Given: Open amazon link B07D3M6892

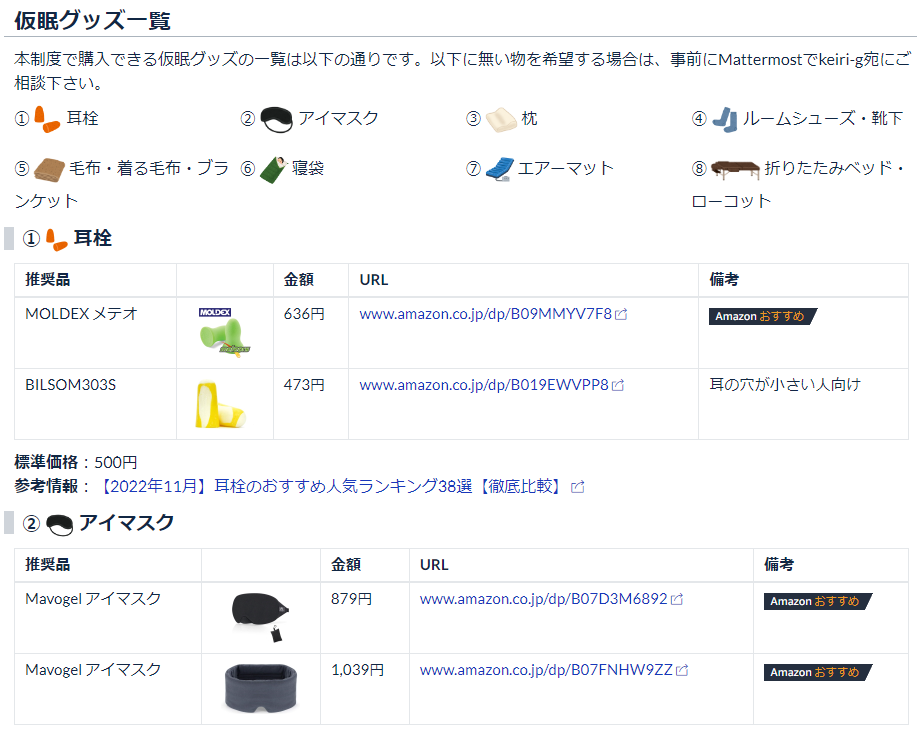Looking at the screenshot, I should (543, 599).
